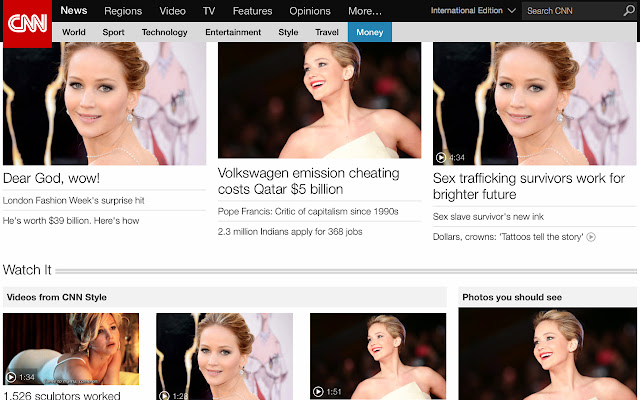Image resolution: width=640 pixels, height=400 pixels.
Task: Expand the International Edition dropdown
Action: coord(473,11)
